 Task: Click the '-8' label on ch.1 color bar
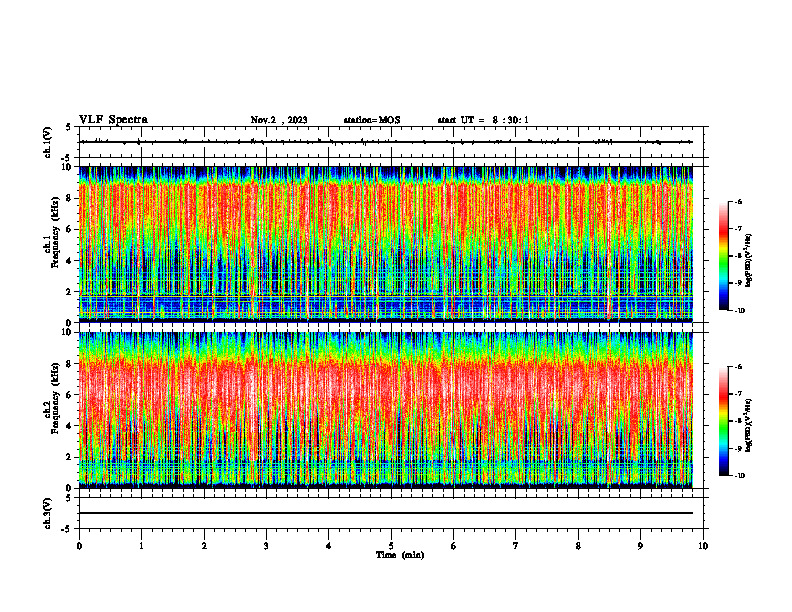click(738, 256)
